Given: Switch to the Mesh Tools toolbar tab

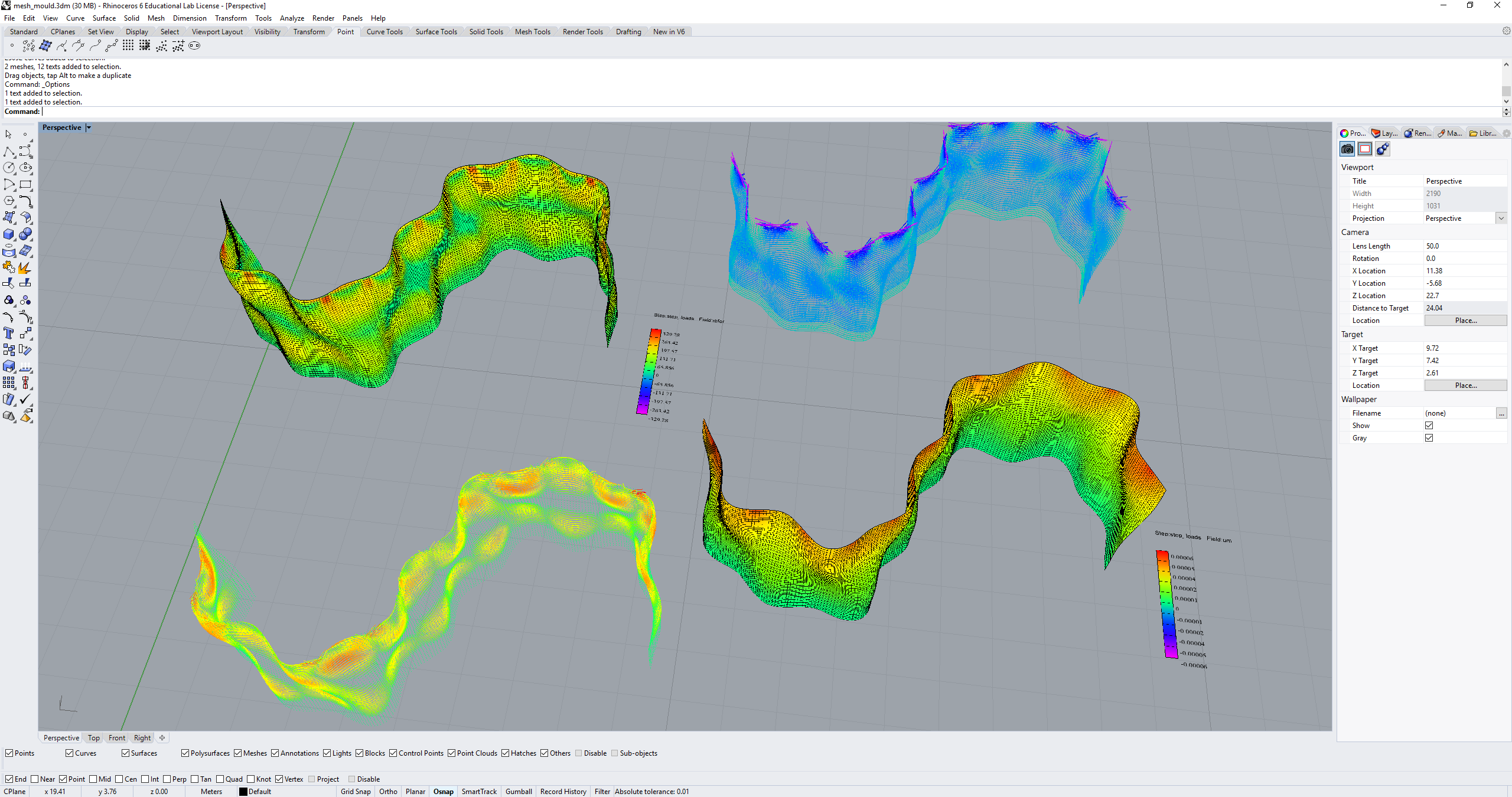Looking at the screenshot, I should click(532, 32).
